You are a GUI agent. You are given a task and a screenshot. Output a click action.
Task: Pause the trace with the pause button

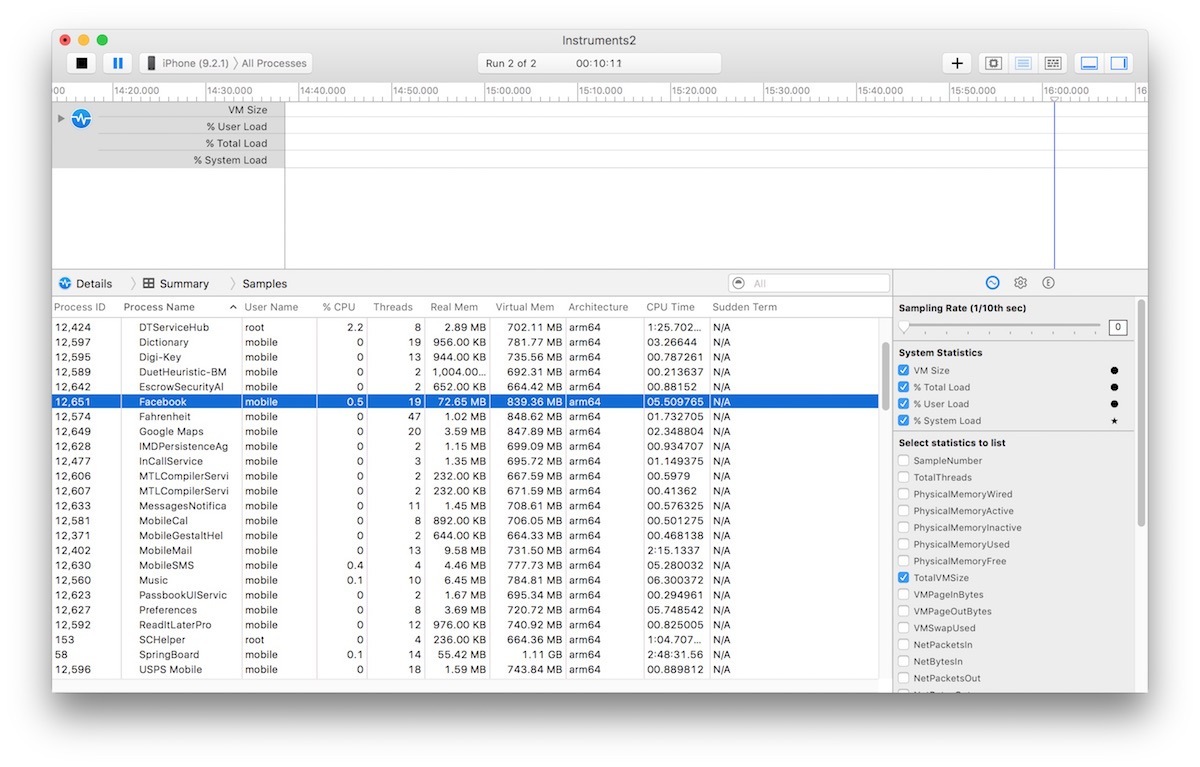coord(118,63)
